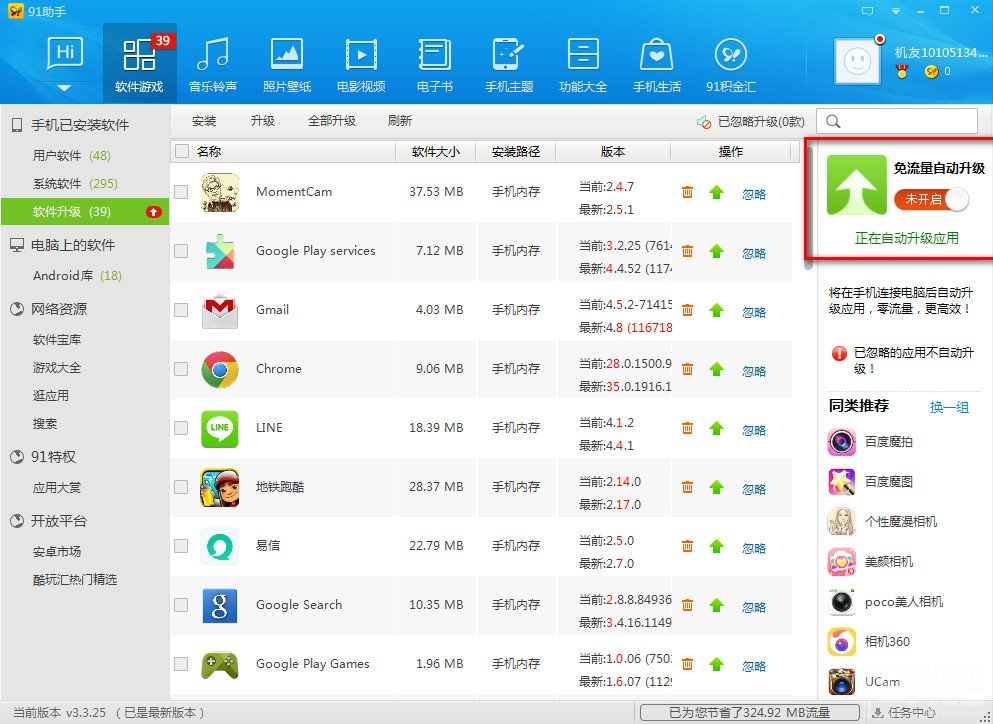Click trash icon in Chrome row
The width and height of the screenshot is (993, 724).
687,369
